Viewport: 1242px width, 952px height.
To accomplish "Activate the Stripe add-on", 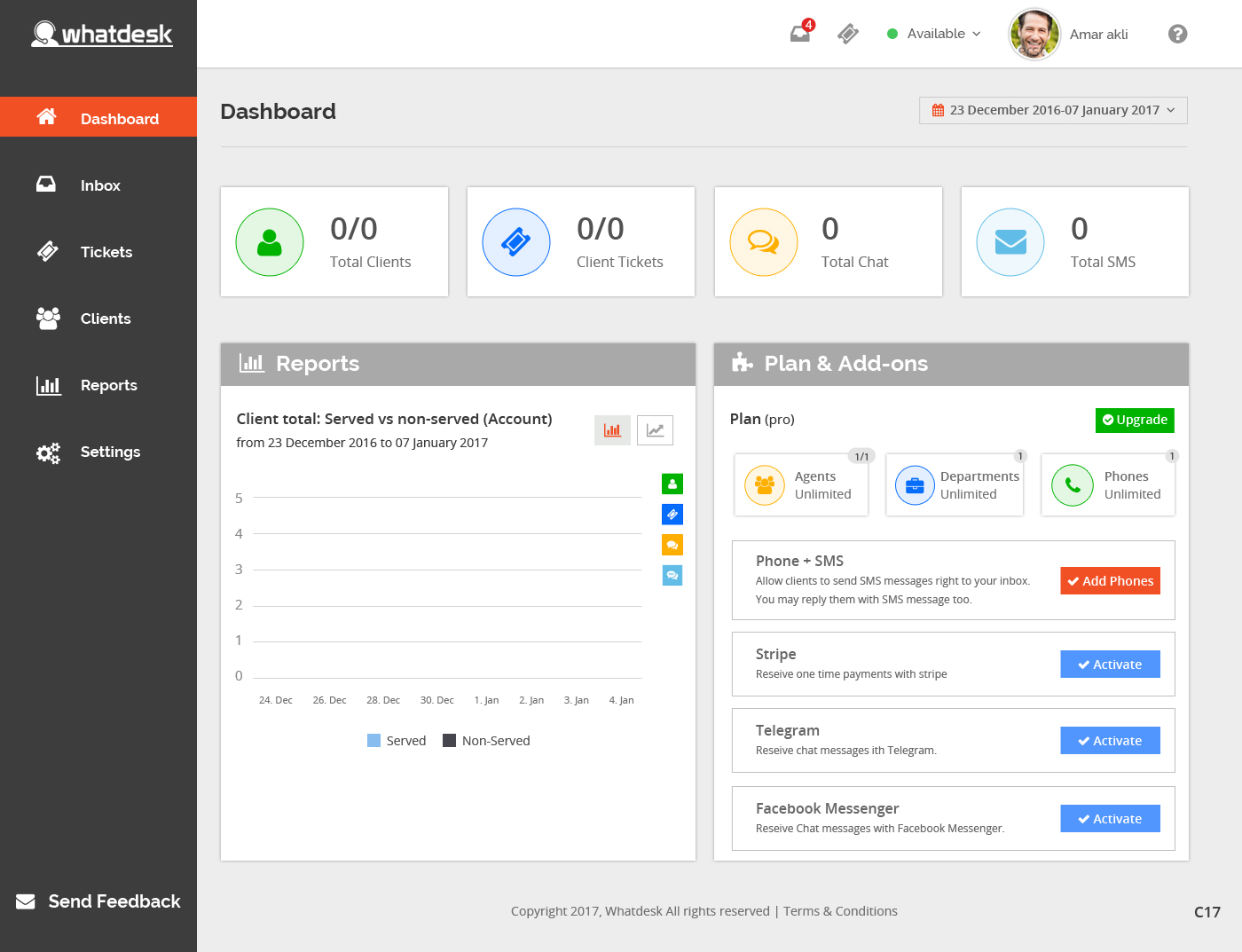I will pos(1110,664).
